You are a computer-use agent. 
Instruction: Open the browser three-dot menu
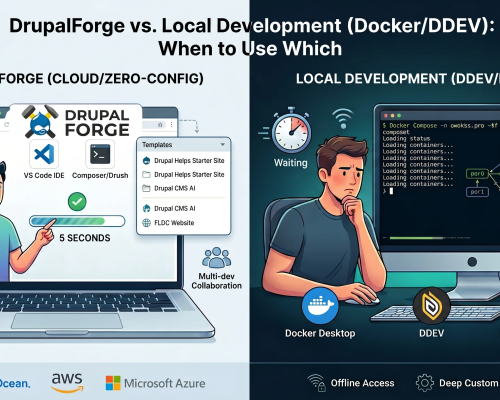click(x=171, y=124)
